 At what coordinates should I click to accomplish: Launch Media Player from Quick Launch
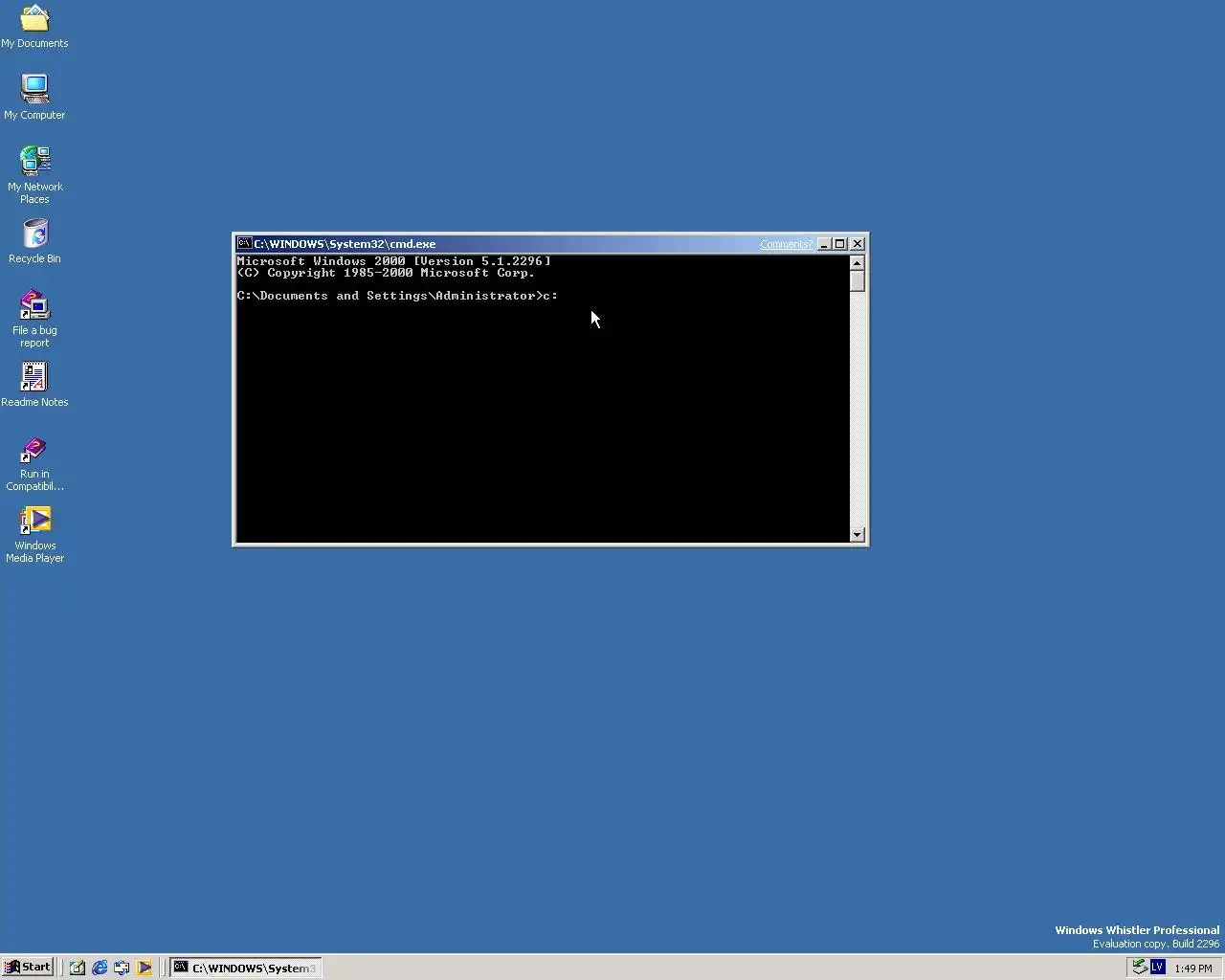144,968
